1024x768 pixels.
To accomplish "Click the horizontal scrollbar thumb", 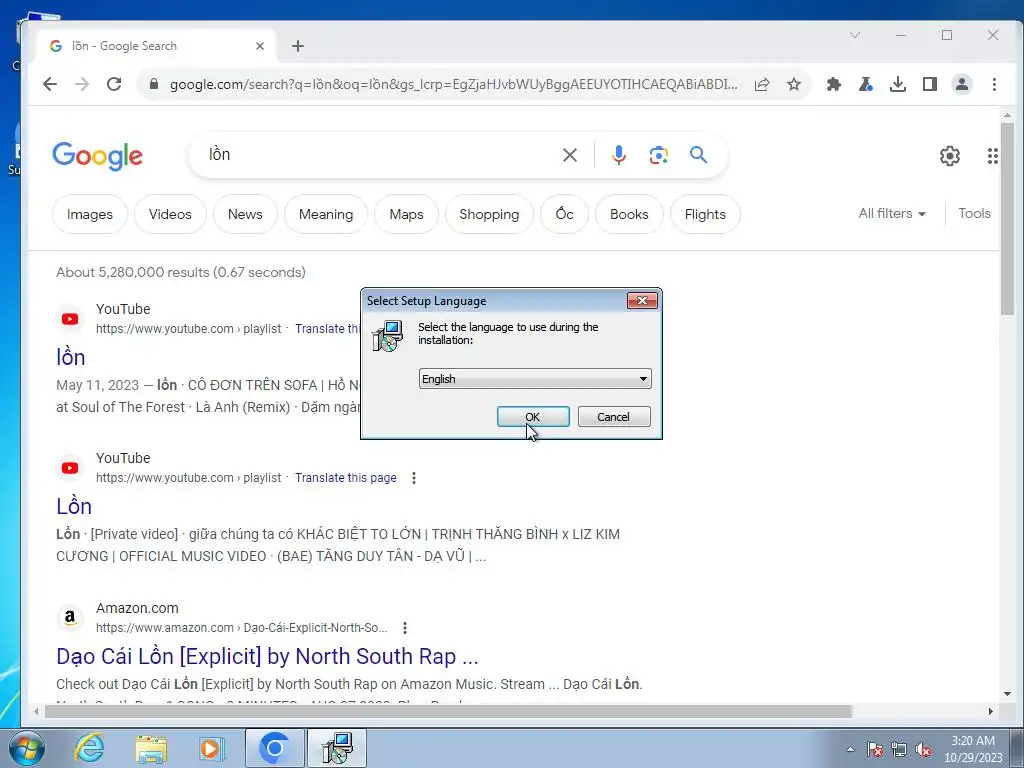I will [x=448, y=711].
